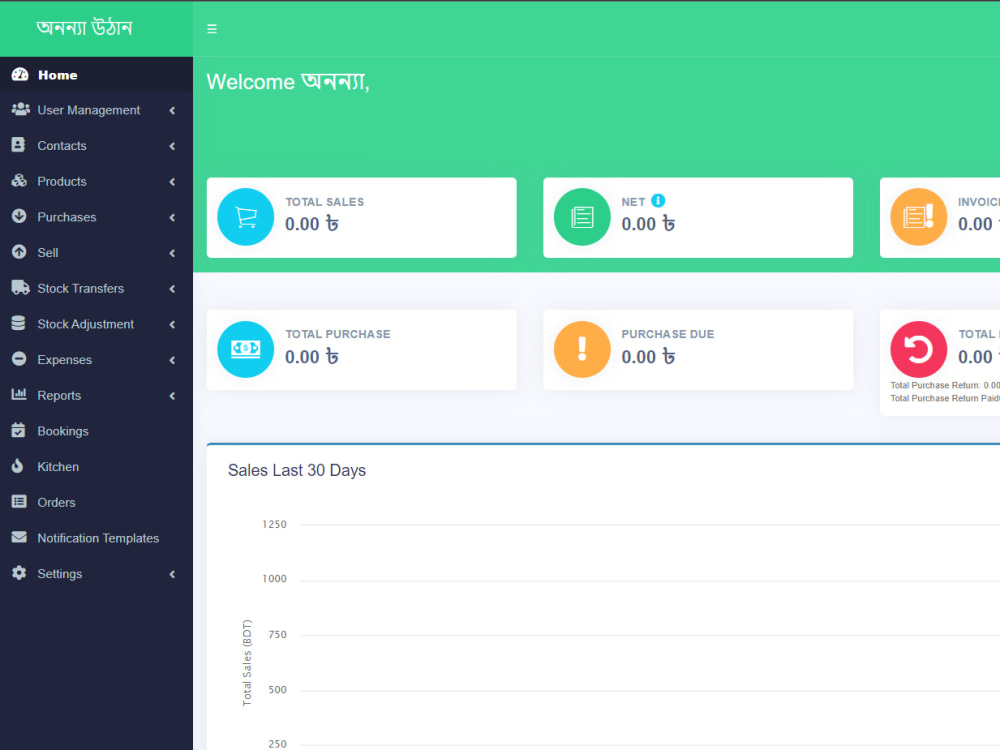Click the Net 0.00 amount
1000x750 pixels.
click(649, 224)
